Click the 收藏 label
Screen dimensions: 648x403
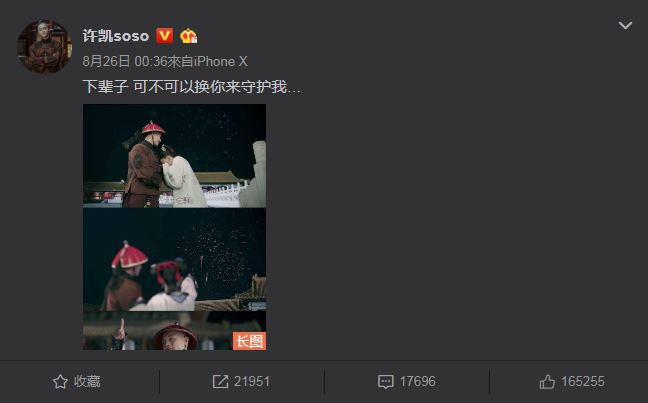coord(87,382)
